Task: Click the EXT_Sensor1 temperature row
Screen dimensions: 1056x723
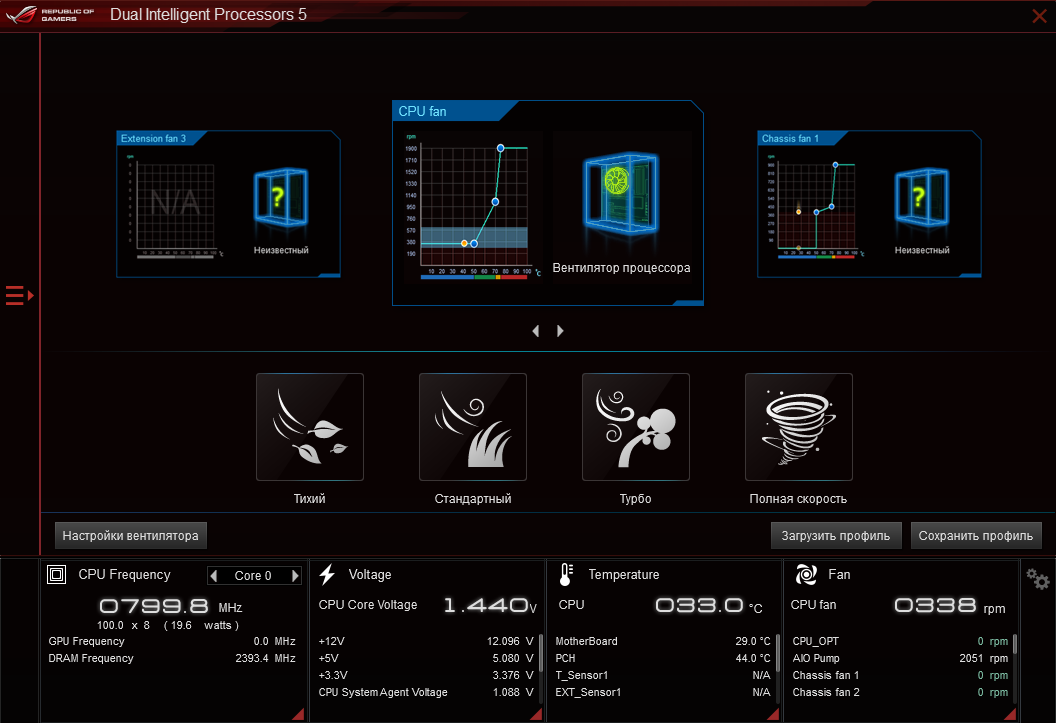Action: (x=663, y=692)
